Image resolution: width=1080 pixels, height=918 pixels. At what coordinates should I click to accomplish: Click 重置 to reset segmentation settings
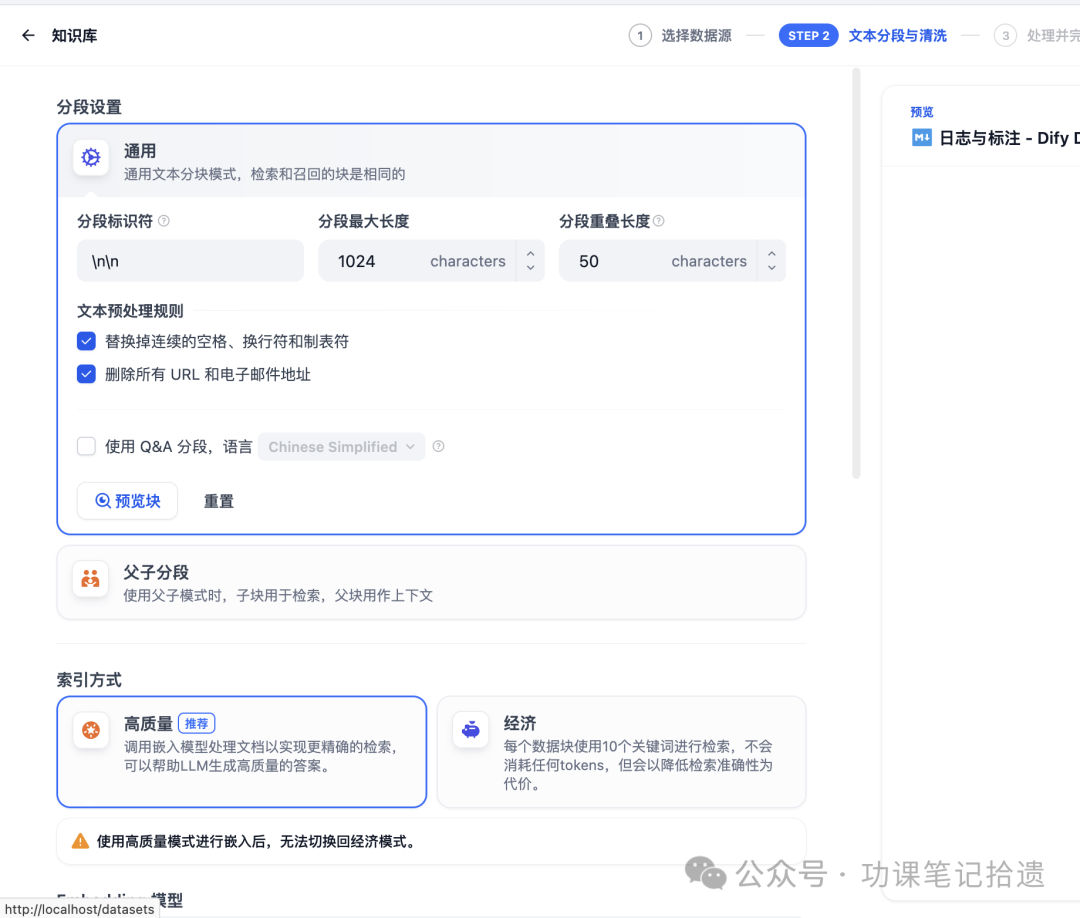218,500
